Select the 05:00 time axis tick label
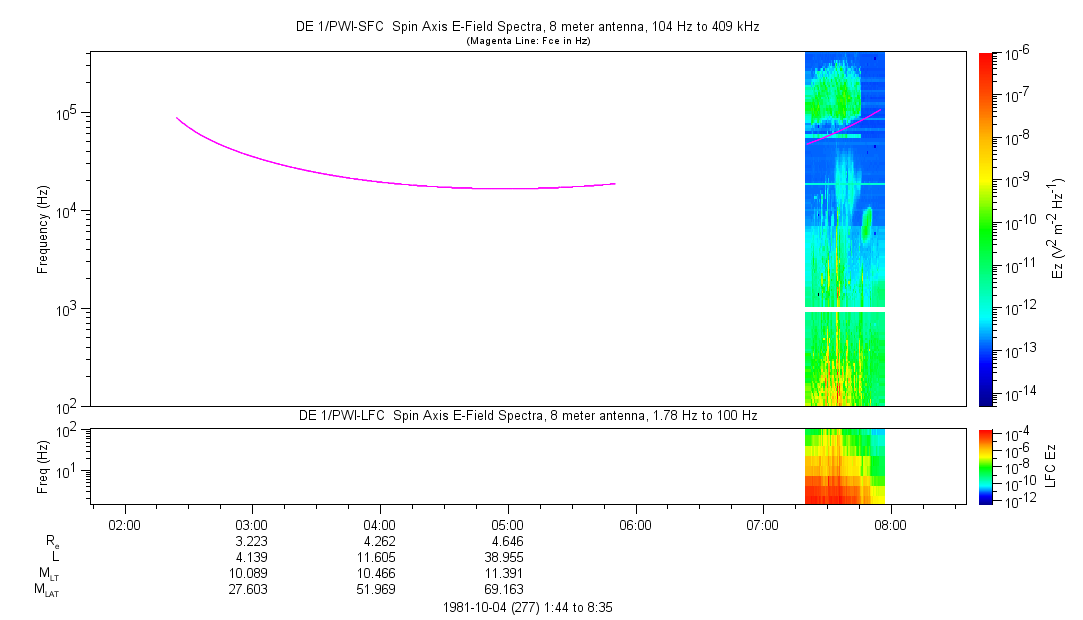This screenshot has height=620, width=1083. pos(507,523)
